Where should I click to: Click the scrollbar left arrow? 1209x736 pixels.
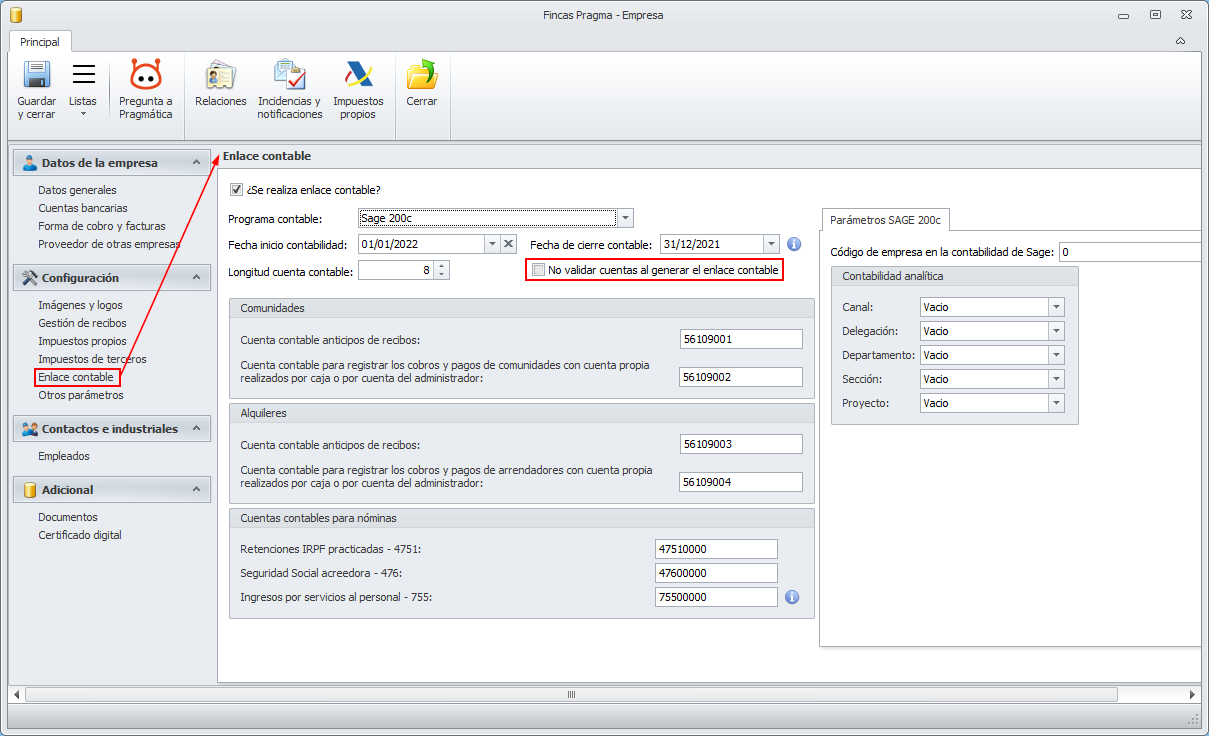coord(17,694)
